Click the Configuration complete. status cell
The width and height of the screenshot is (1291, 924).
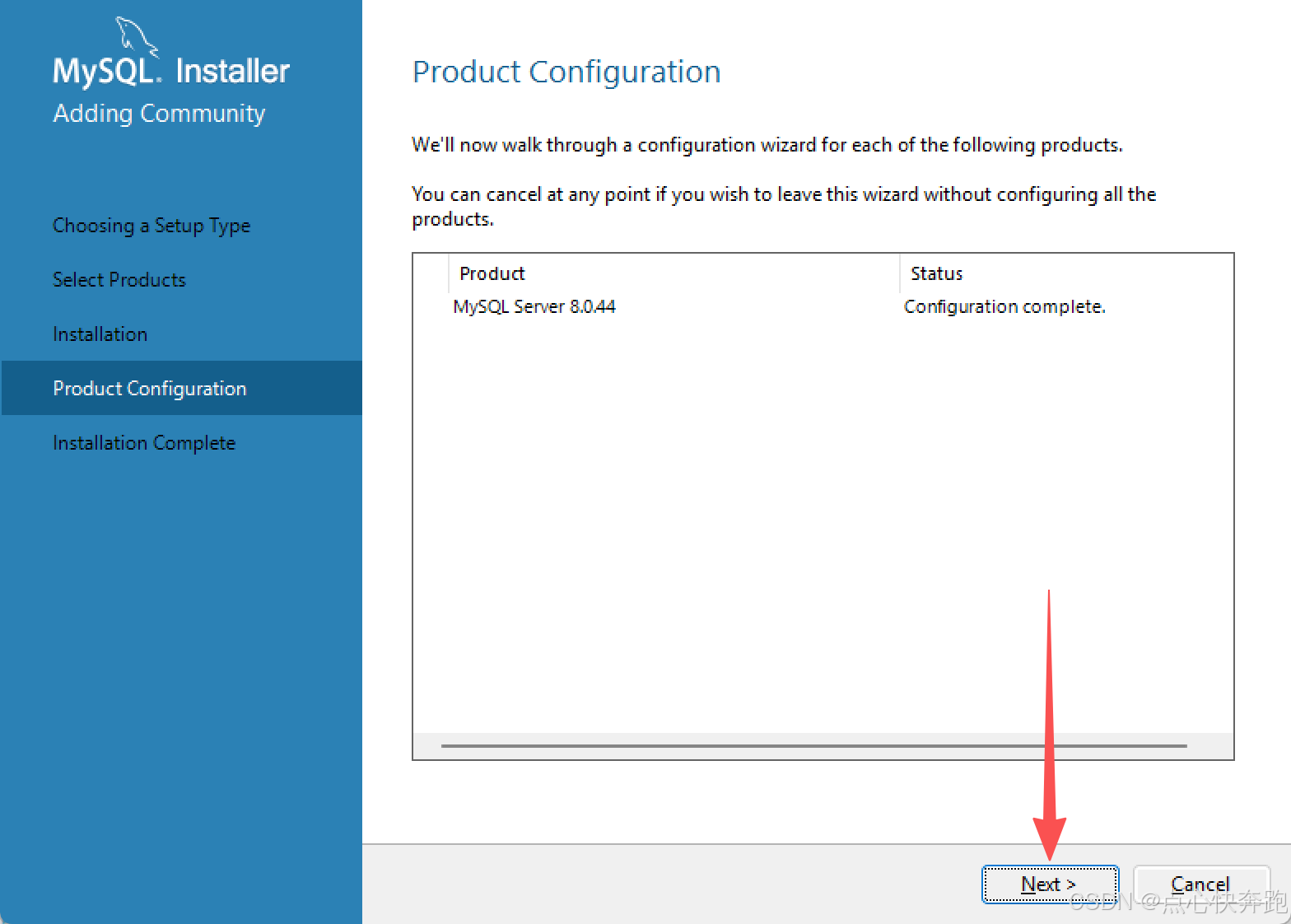1004,306
